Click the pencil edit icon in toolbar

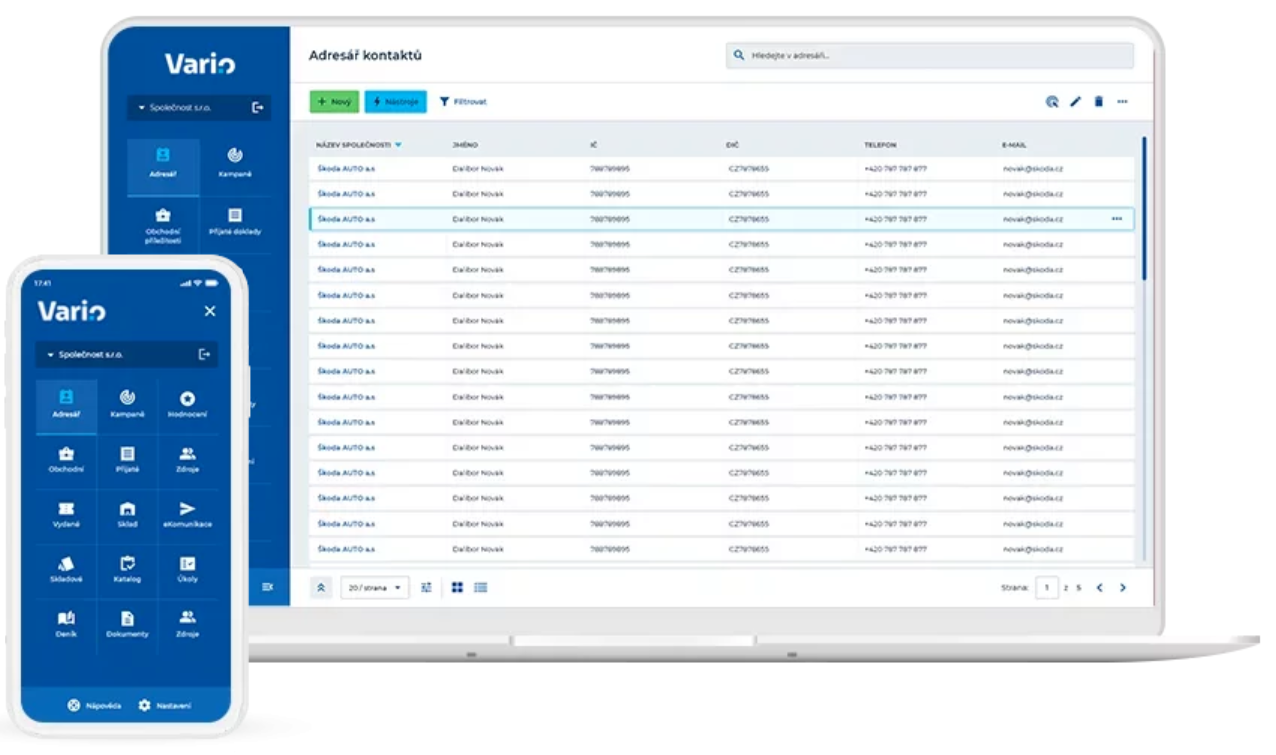click(x=1076, y=102)
